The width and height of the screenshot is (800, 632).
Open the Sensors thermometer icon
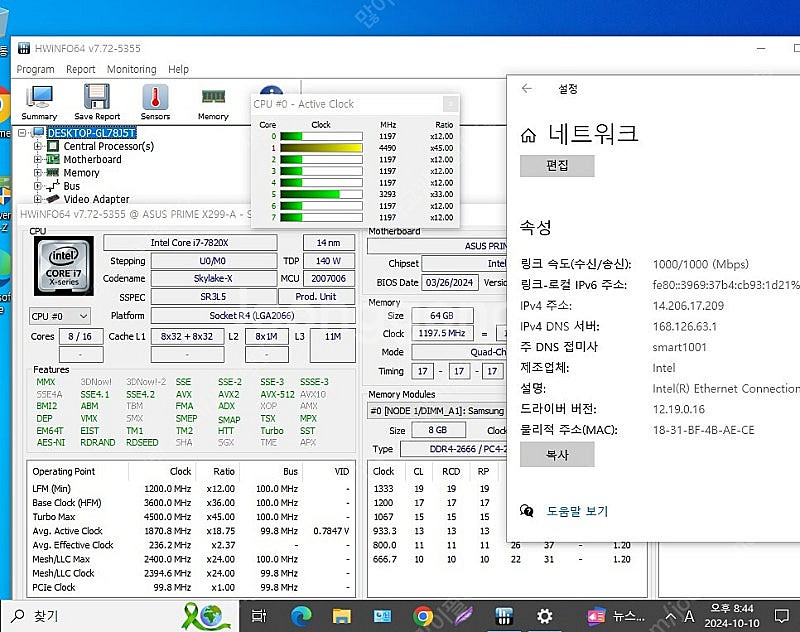pos(156,102)
